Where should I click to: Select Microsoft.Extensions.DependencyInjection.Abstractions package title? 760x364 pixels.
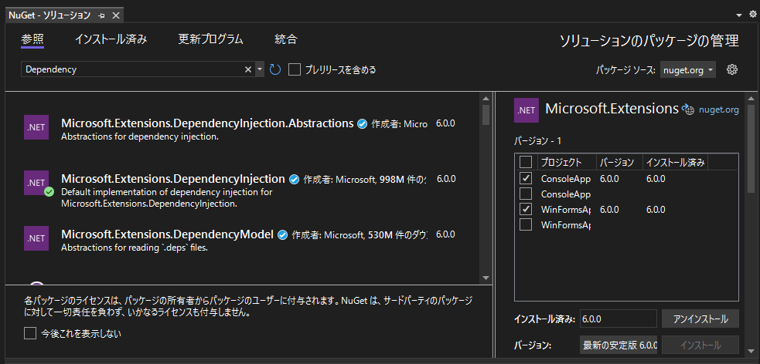[x=207, y=123]
